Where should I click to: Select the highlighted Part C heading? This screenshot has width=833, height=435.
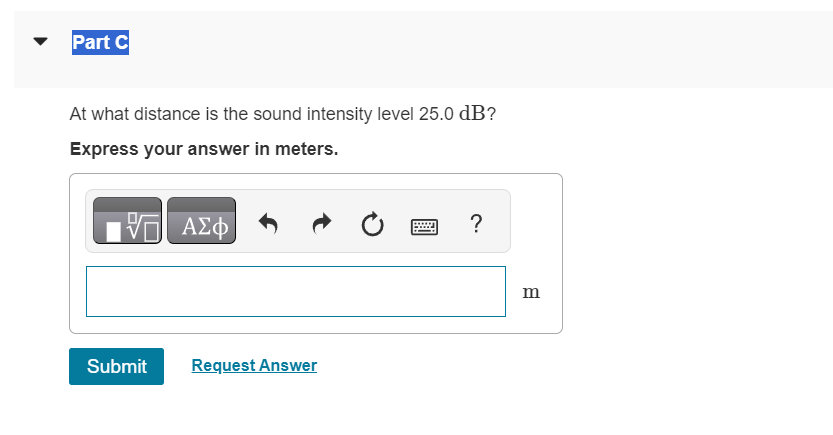point(100,43)
